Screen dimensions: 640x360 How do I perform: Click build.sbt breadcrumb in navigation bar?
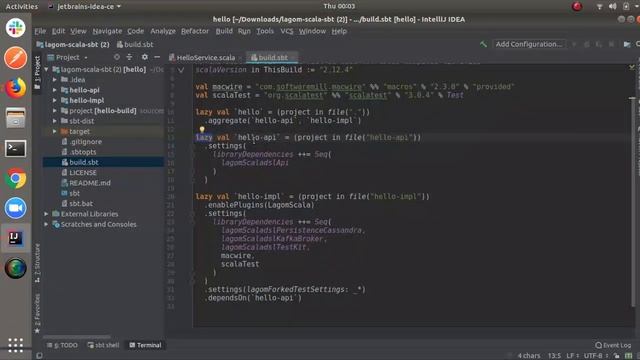pos(135,44)
